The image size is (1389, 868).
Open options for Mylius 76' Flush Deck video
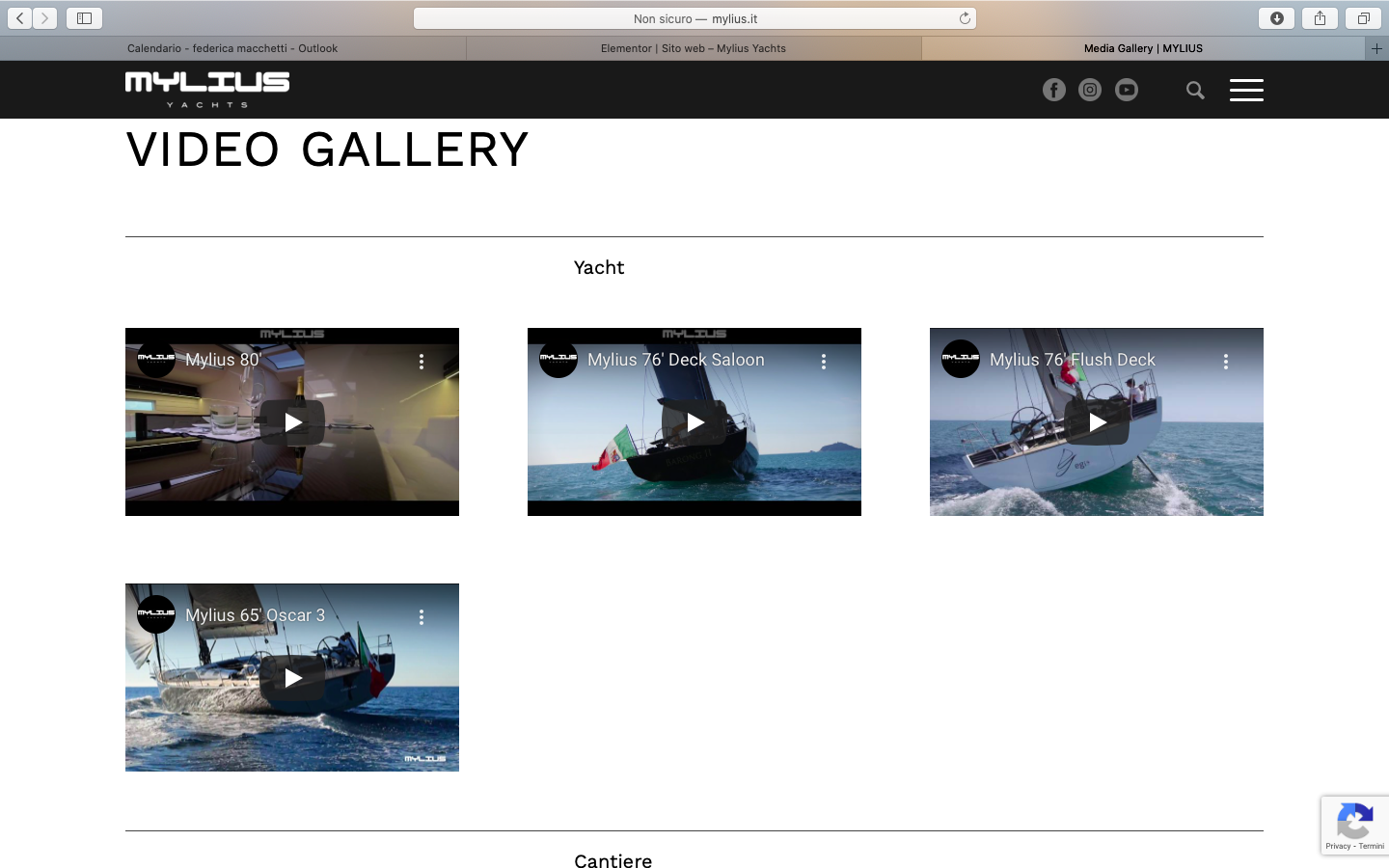[1226, 361]
